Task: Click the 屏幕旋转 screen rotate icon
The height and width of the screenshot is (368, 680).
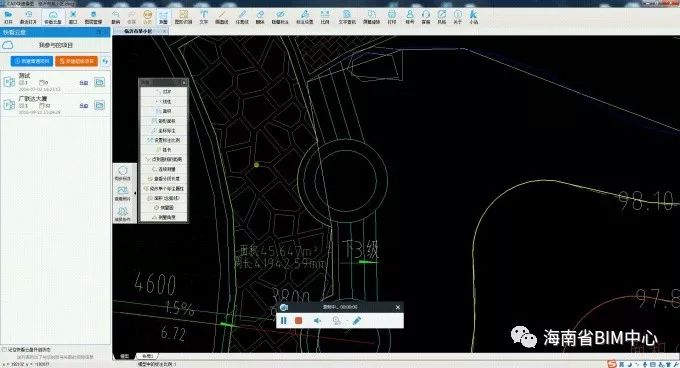Action: pyautogui.click(x=371, y=17)
